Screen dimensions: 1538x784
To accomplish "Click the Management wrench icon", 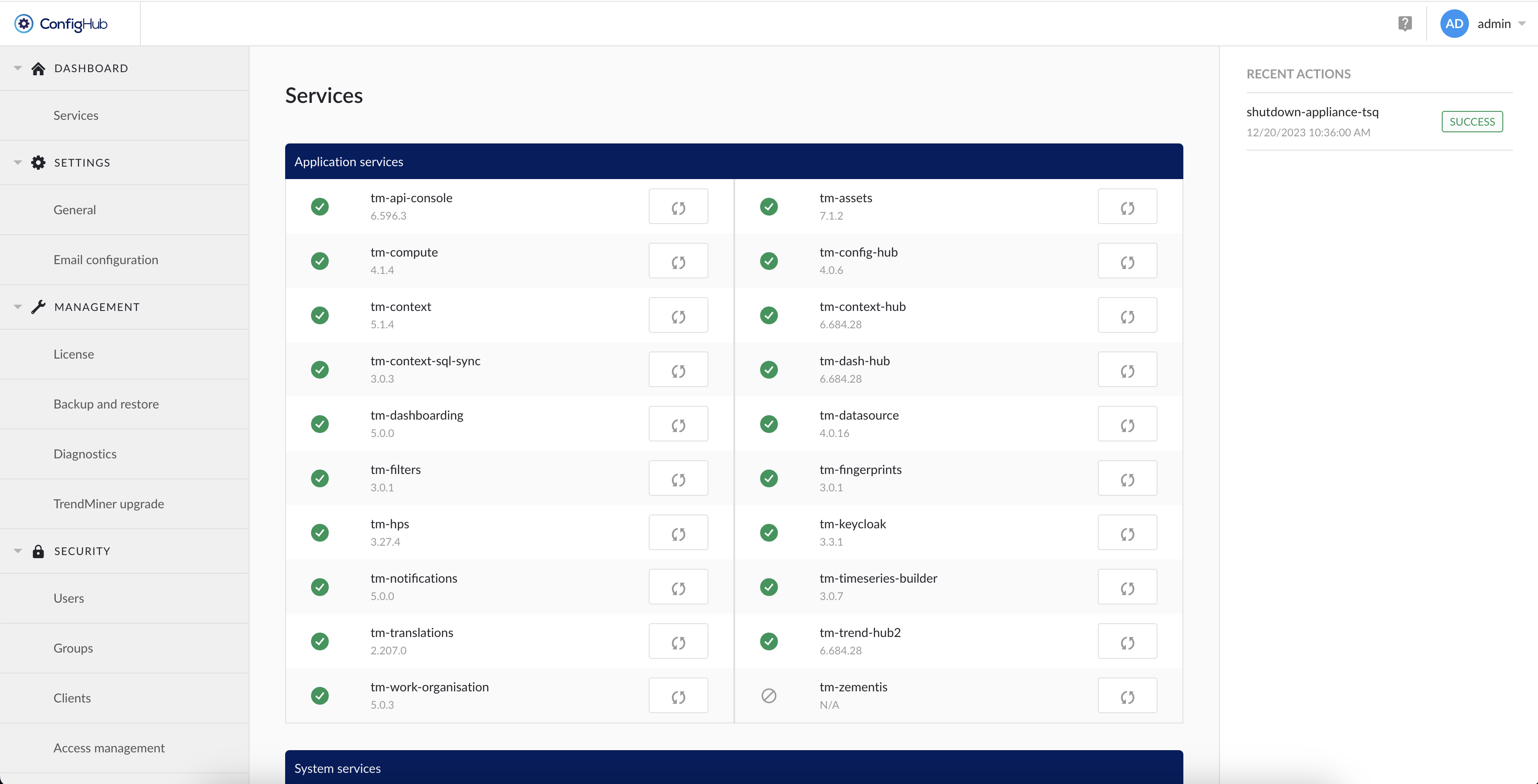I will pos(38,307).
